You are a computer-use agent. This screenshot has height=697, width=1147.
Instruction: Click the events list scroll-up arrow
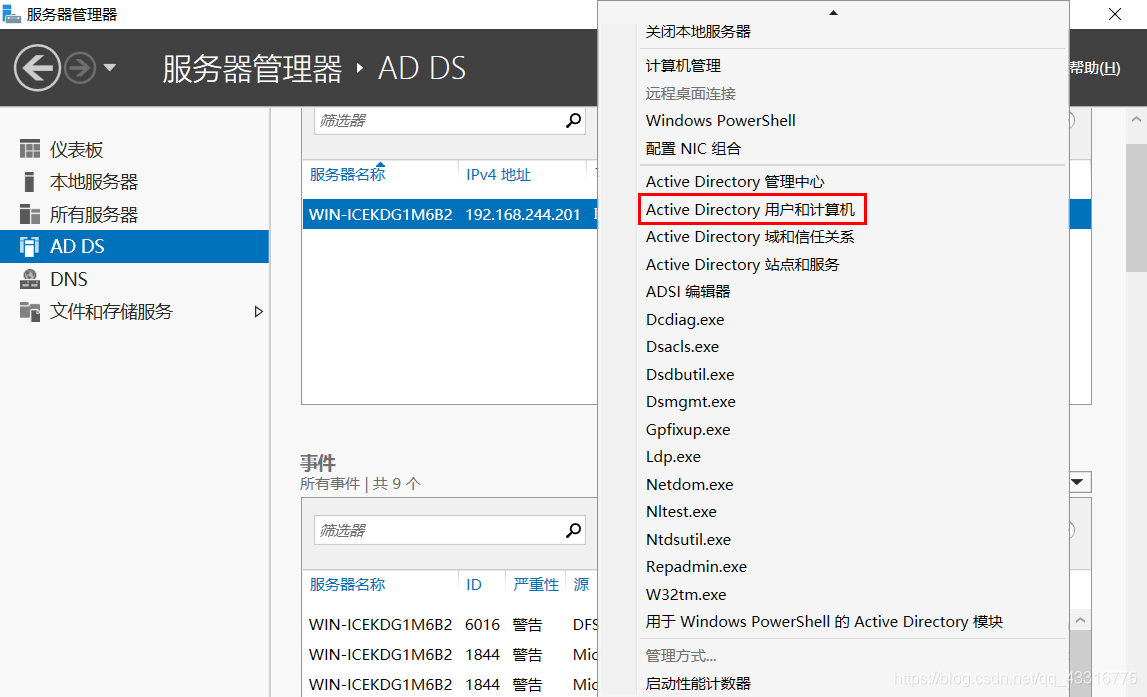1080,620
